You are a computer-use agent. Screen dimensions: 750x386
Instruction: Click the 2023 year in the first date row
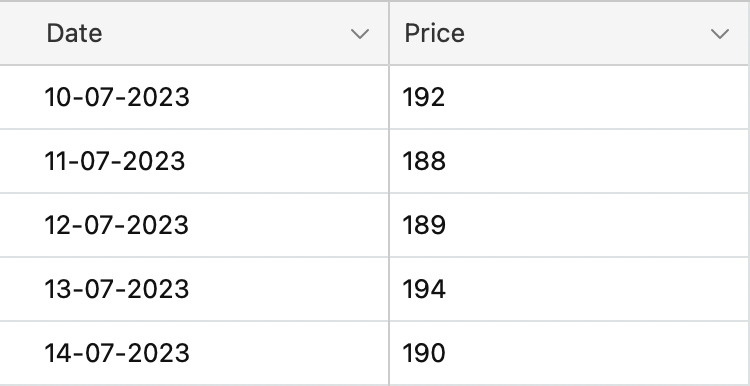click(159, 97)
